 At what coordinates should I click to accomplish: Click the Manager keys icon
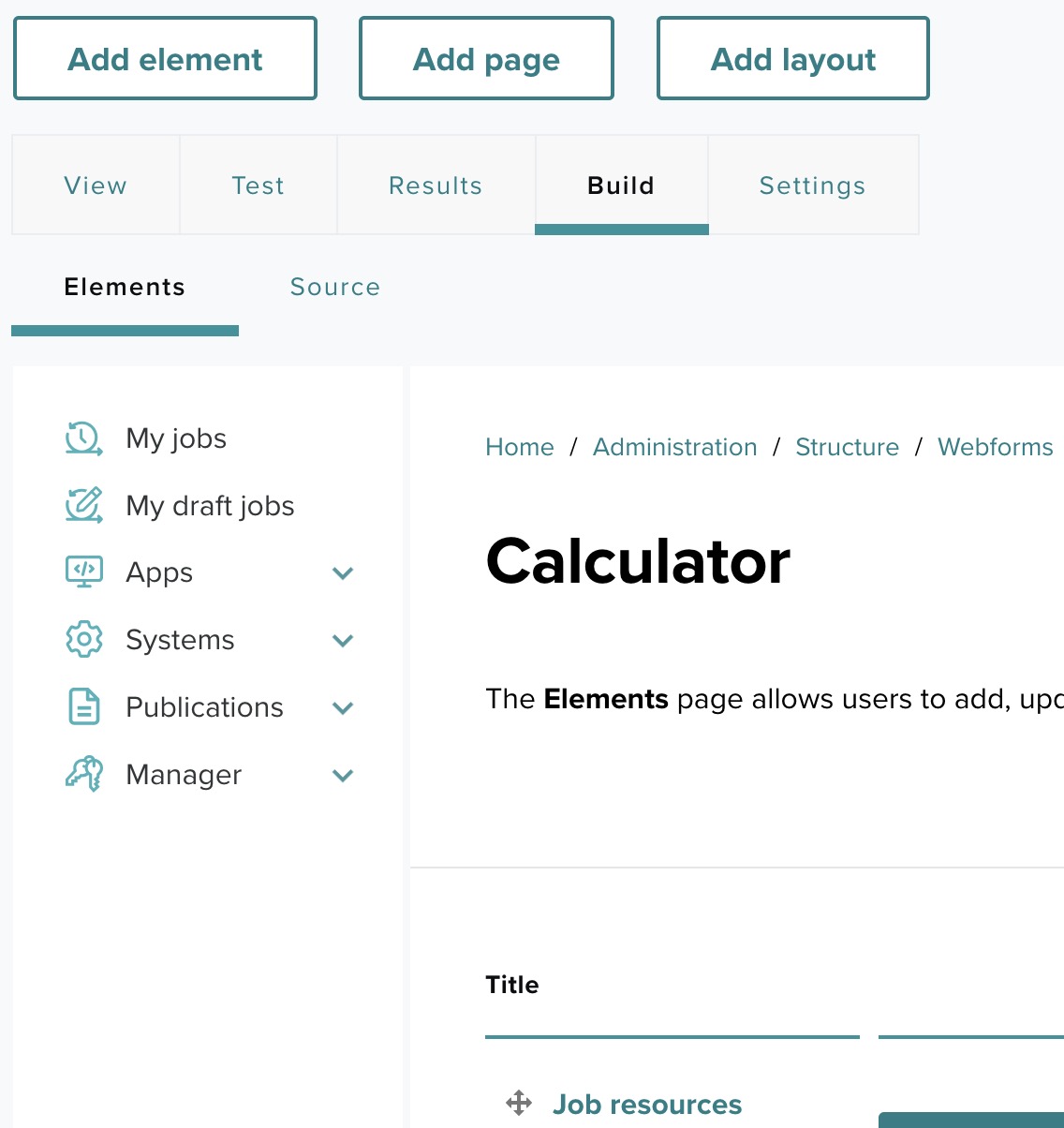coord(83,775)
